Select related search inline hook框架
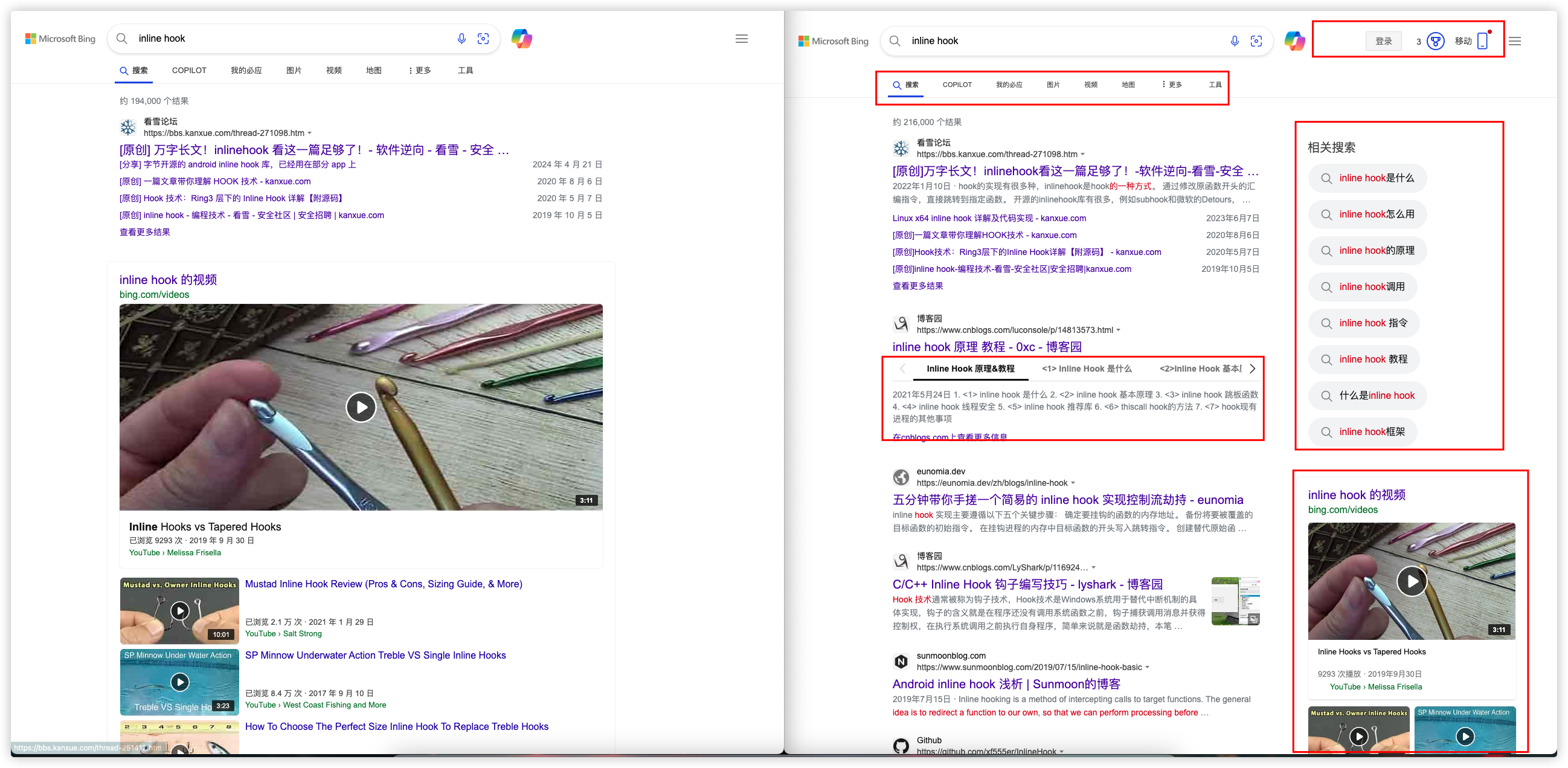Screen dimensions: 1568x768 pos(1362,432)
